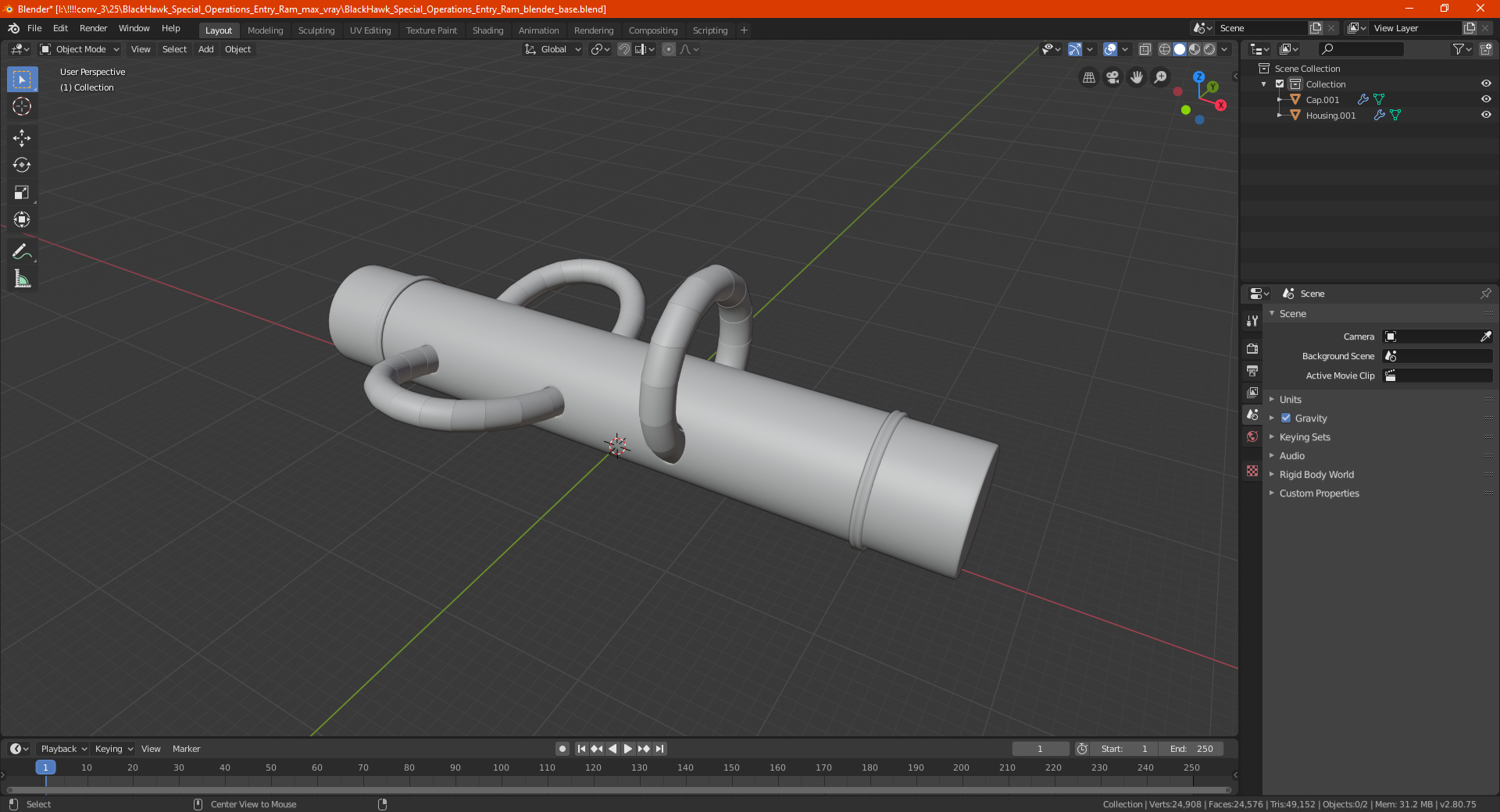Open the Keying popover in timeline
Screen dimensions: 1500x812
point(114,749)
